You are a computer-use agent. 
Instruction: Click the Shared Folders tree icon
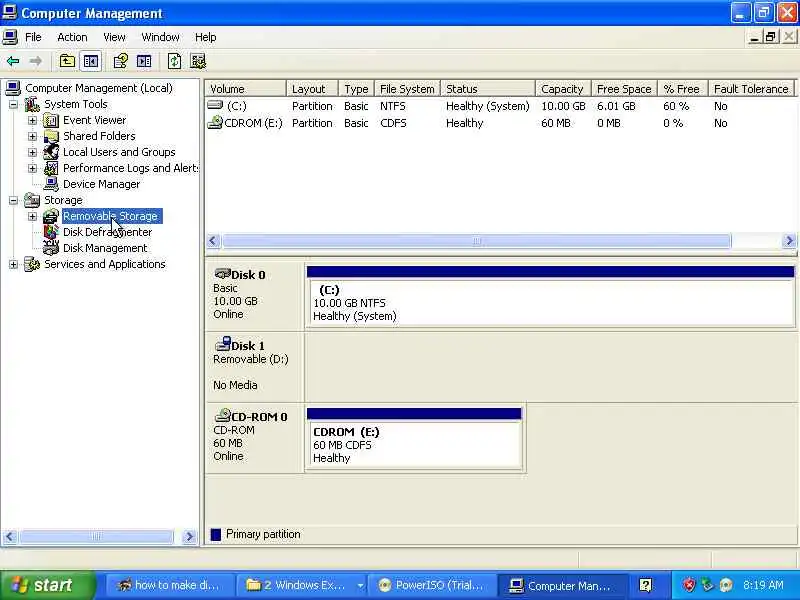pos(51,136)
